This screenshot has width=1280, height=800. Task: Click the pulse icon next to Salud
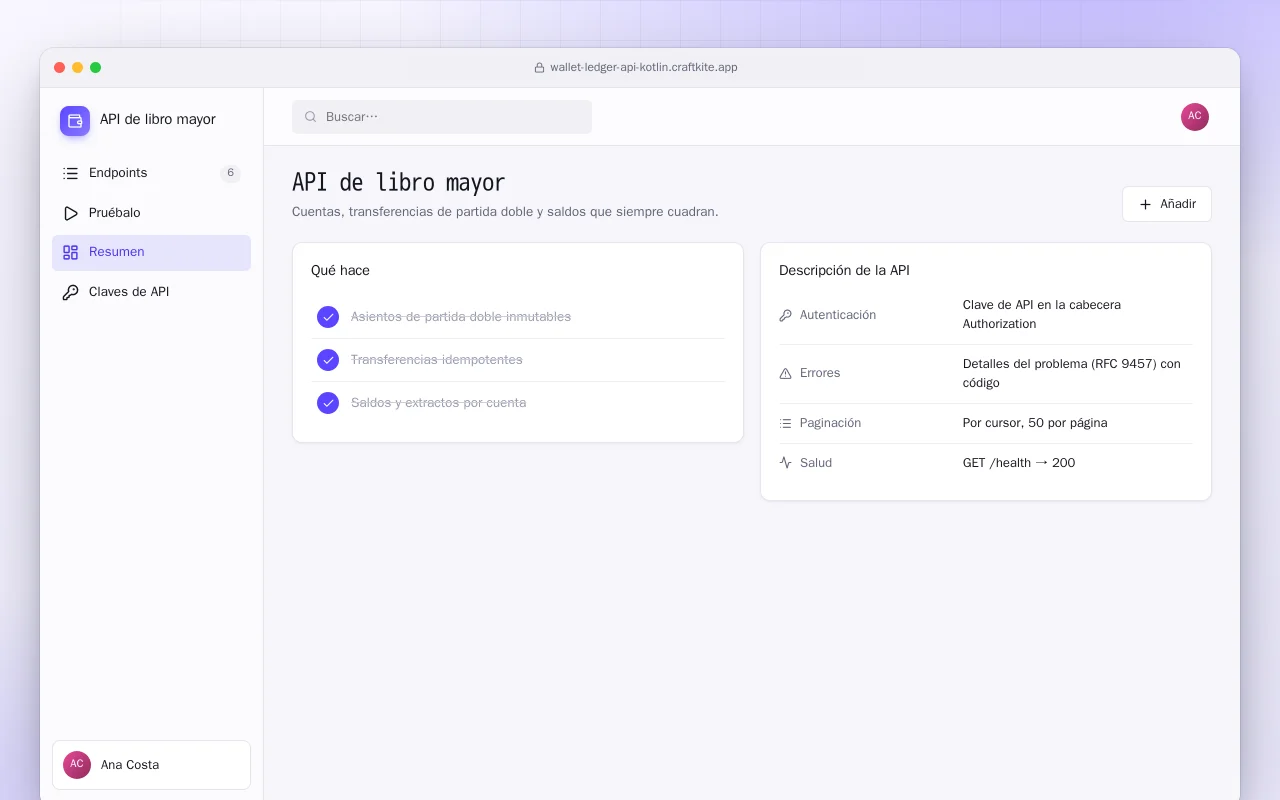tap(785, 463)
